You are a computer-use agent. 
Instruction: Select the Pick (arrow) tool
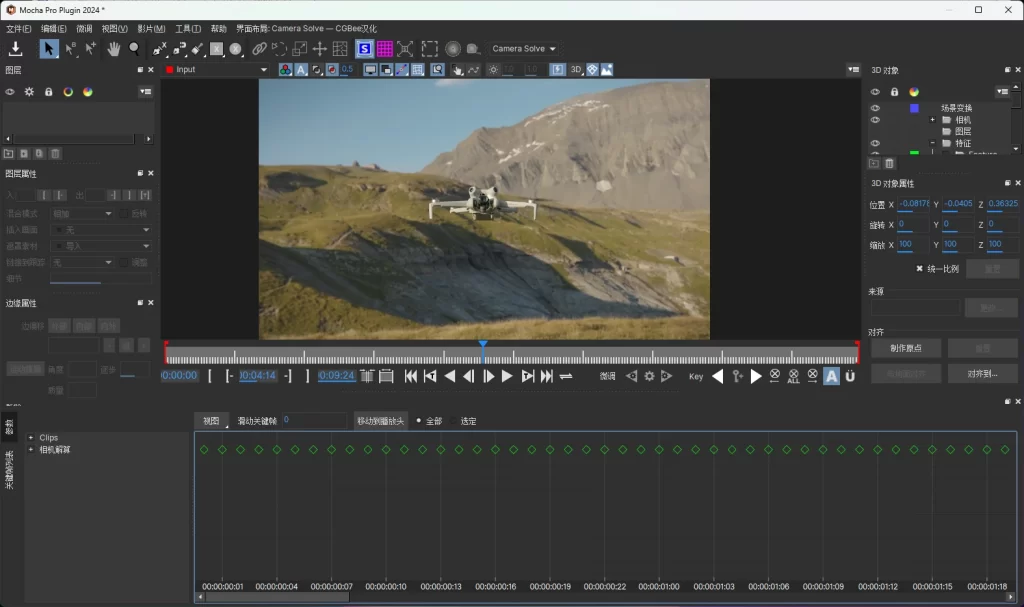pos(49,48)
